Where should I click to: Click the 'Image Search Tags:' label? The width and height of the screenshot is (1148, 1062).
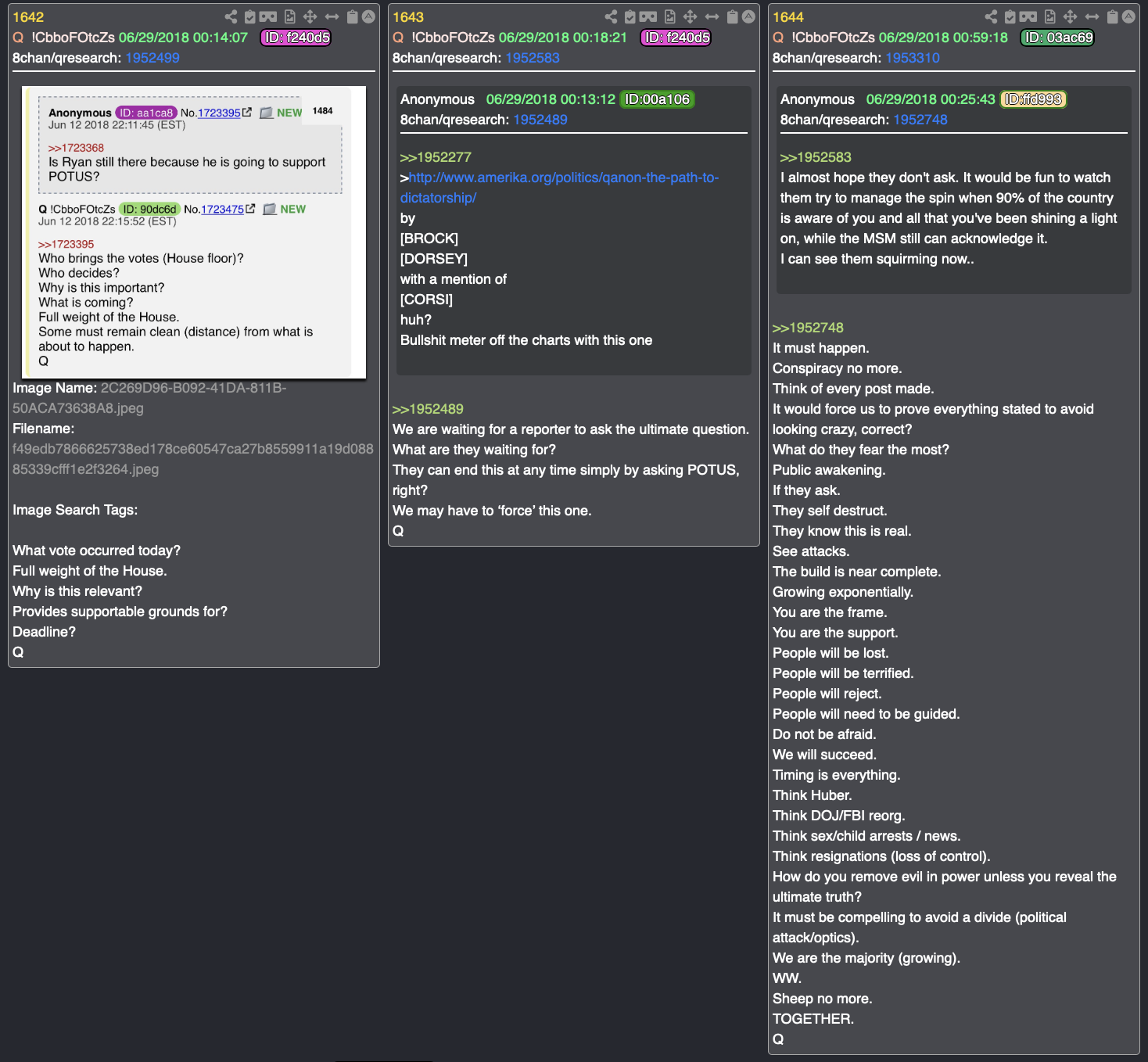click(75, 510)
